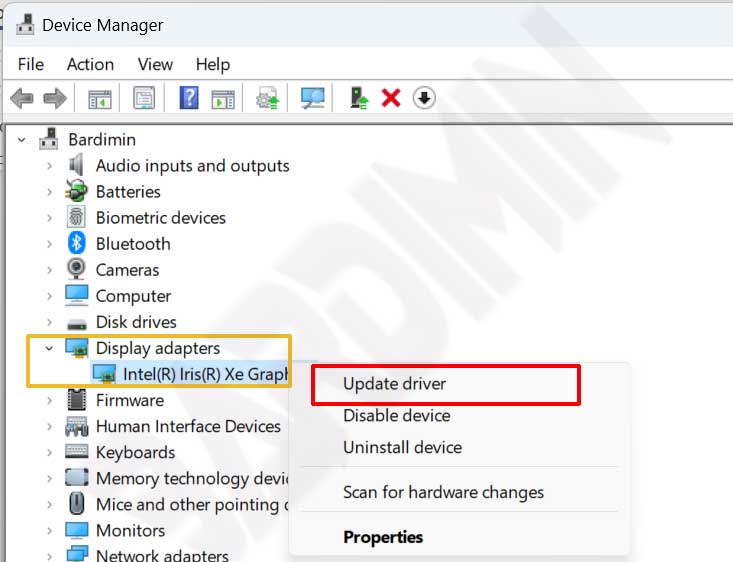Viewport: 733px width, 562px height.
Task: Toggle the action pane toolbar icon
Action: [223, 99]
